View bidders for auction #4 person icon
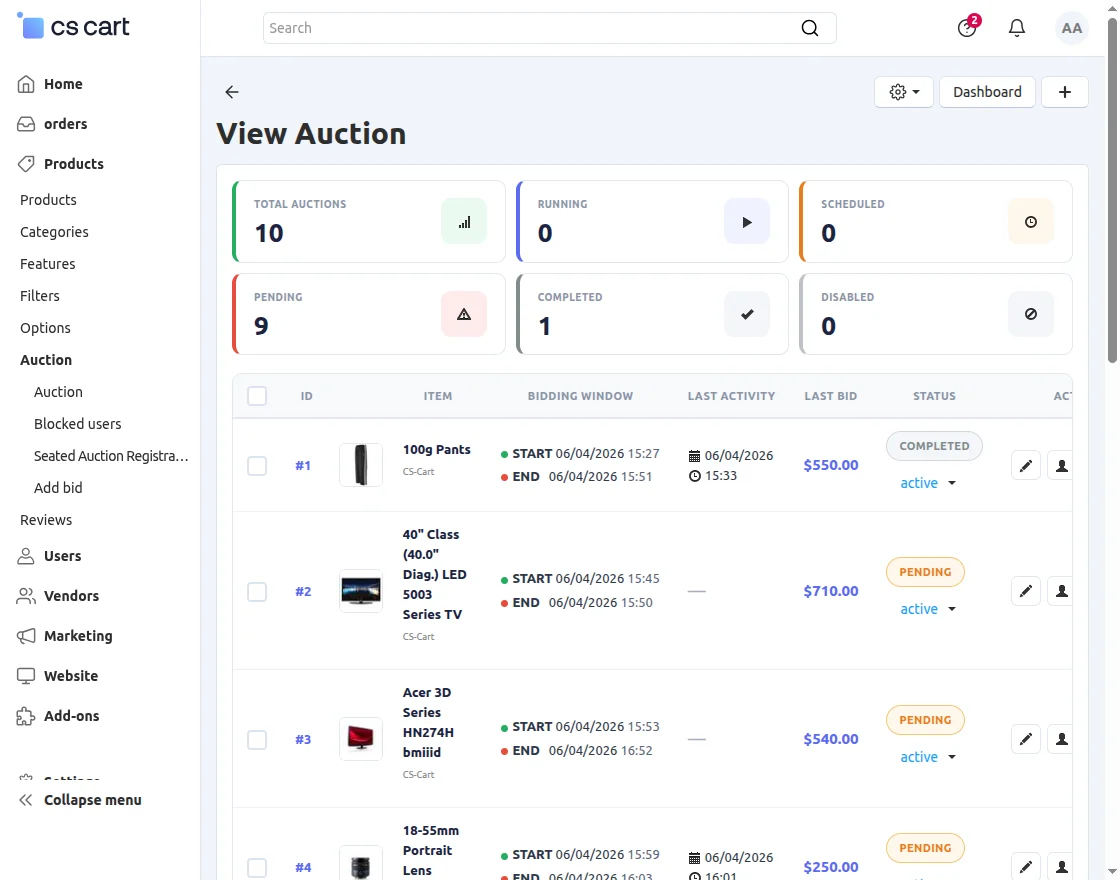This screenshot has height=880, width=1120. tap(1061, 866)
